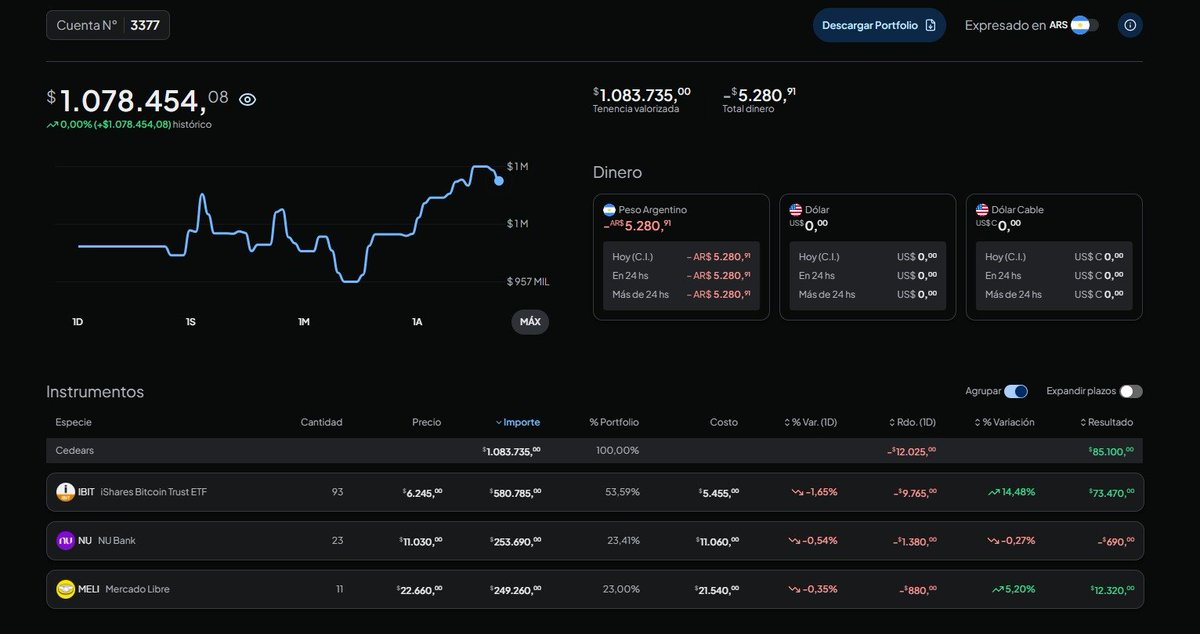Image resolution: width=1200 pixels, height=634 pixels.
Task: Toggle the Expandir plazos switch
Action: point(1131,391)
